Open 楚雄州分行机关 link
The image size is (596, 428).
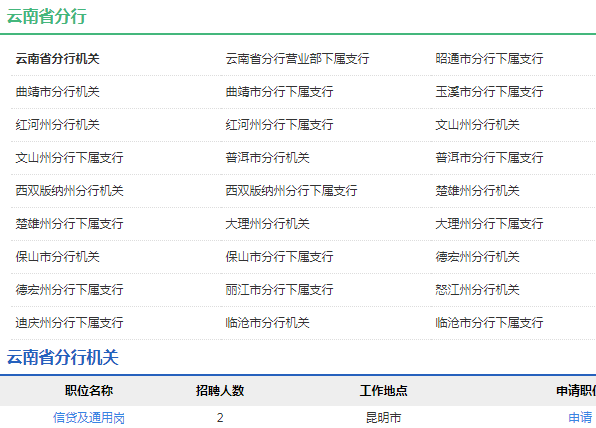coord(477,191)
